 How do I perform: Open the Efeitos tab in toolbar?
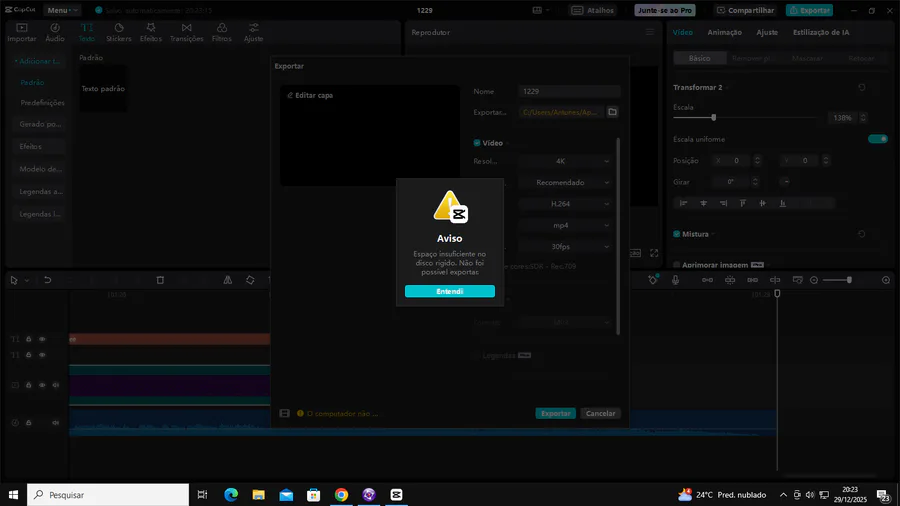(151, 33)
